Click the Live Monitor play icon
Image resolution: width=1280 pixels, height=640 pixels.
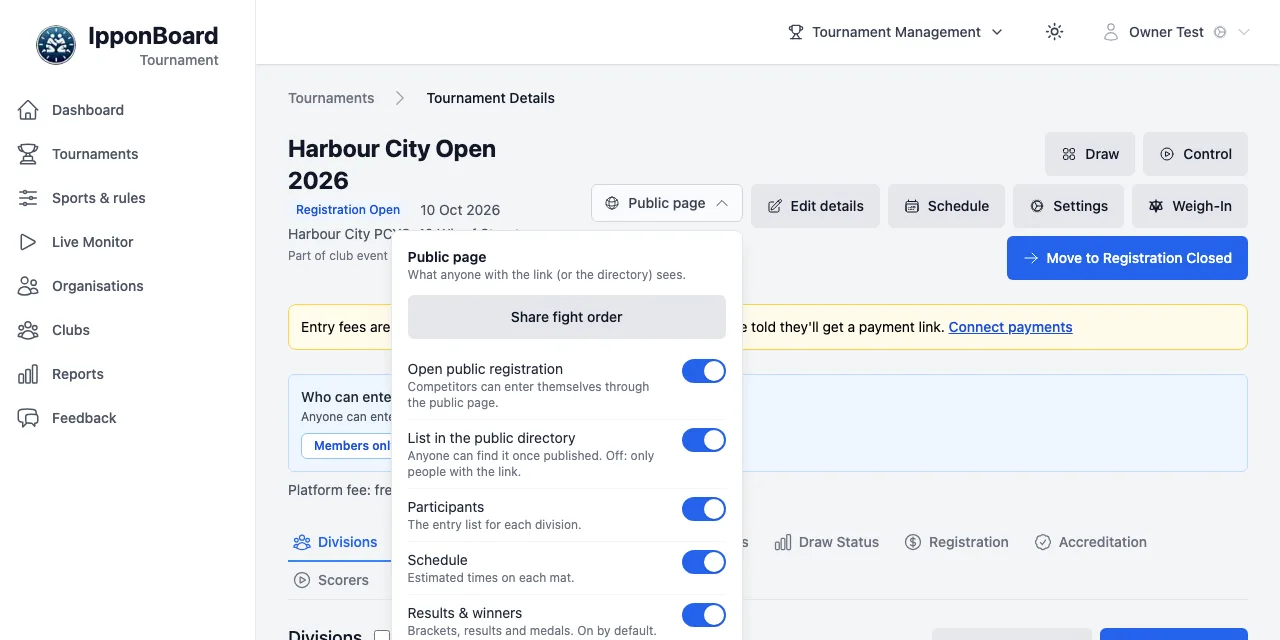[28, 242]
